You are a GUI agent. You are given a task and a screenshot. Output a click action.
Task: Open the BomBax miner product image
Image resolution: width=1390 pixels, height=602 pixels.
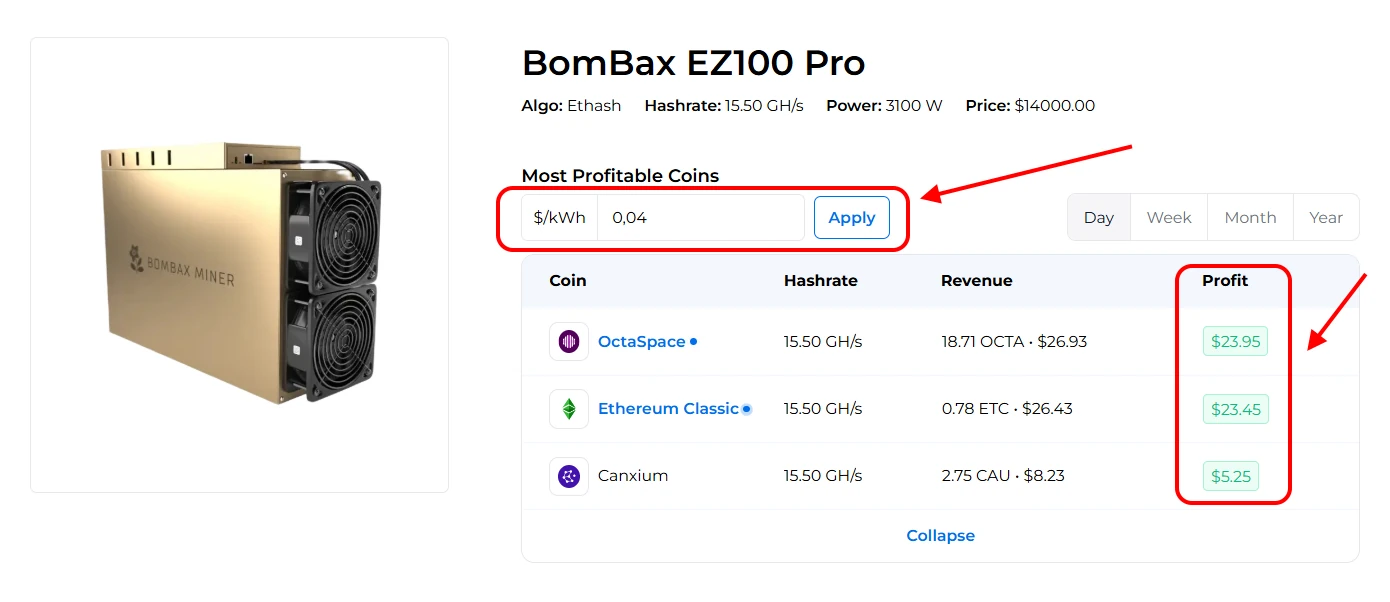(240, 265)
